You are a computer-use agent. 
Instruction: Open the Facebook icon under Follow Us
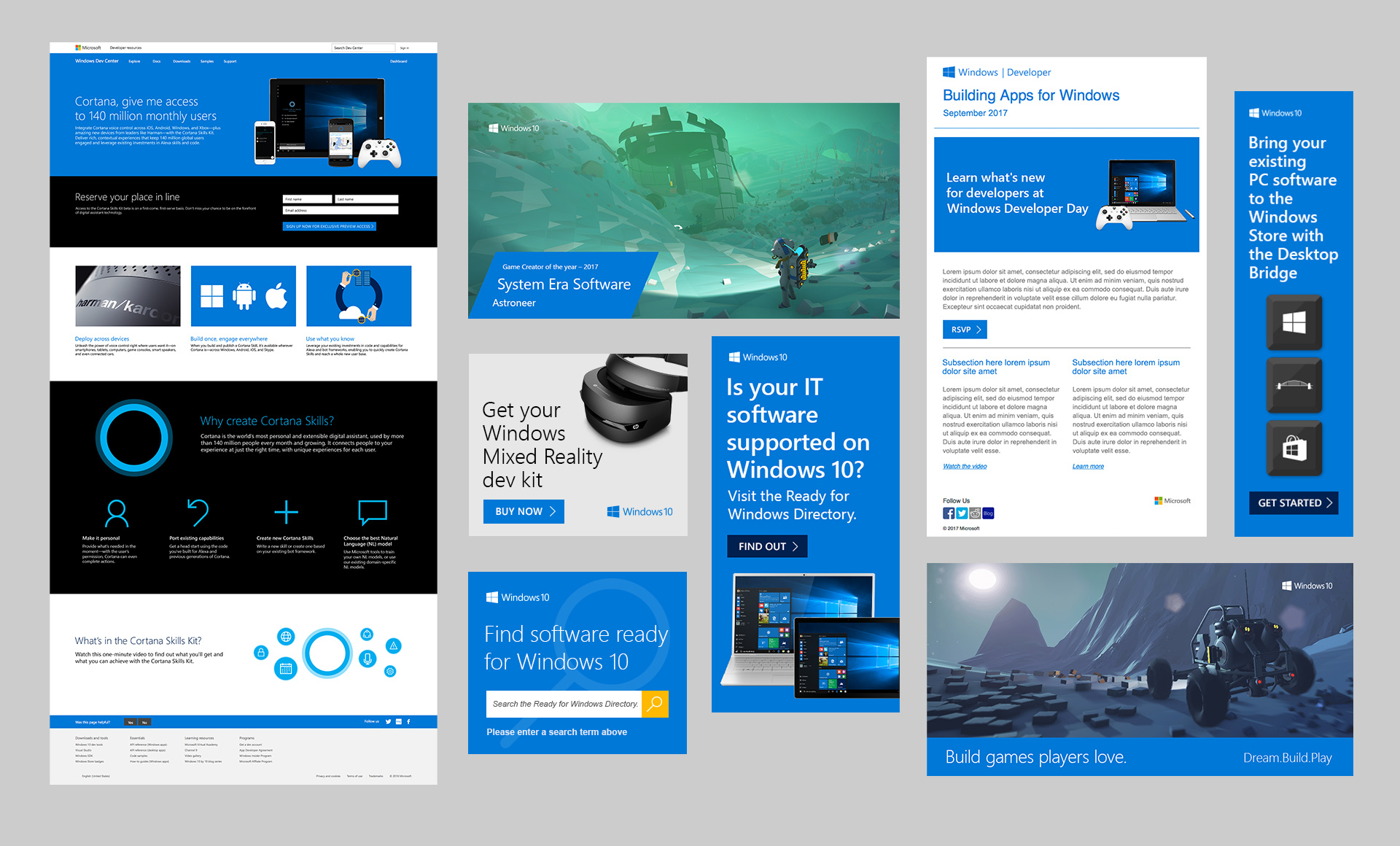pyautogui.click(x=948, y=513)
